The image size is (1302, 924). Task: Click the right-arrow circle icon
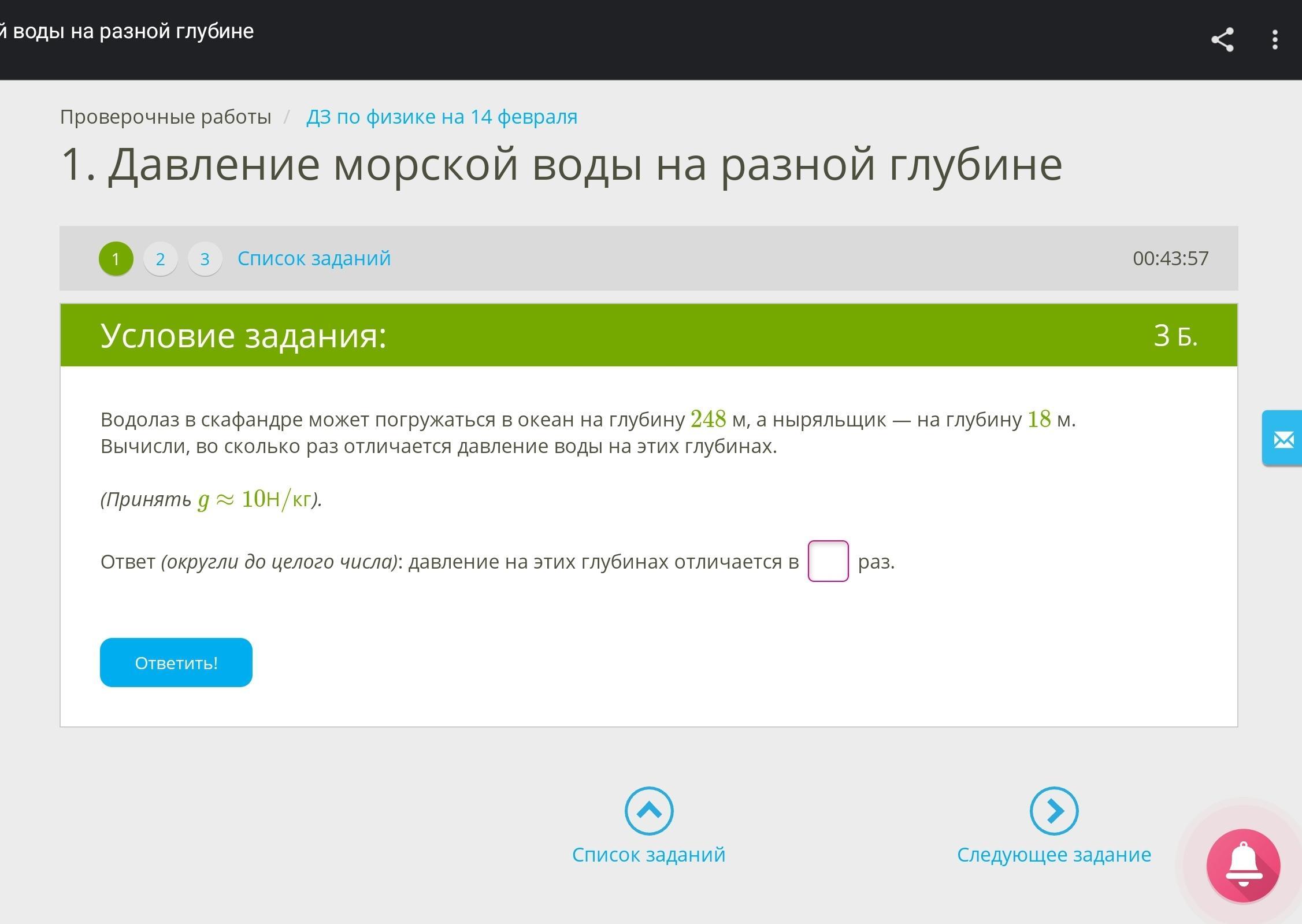1054,811
